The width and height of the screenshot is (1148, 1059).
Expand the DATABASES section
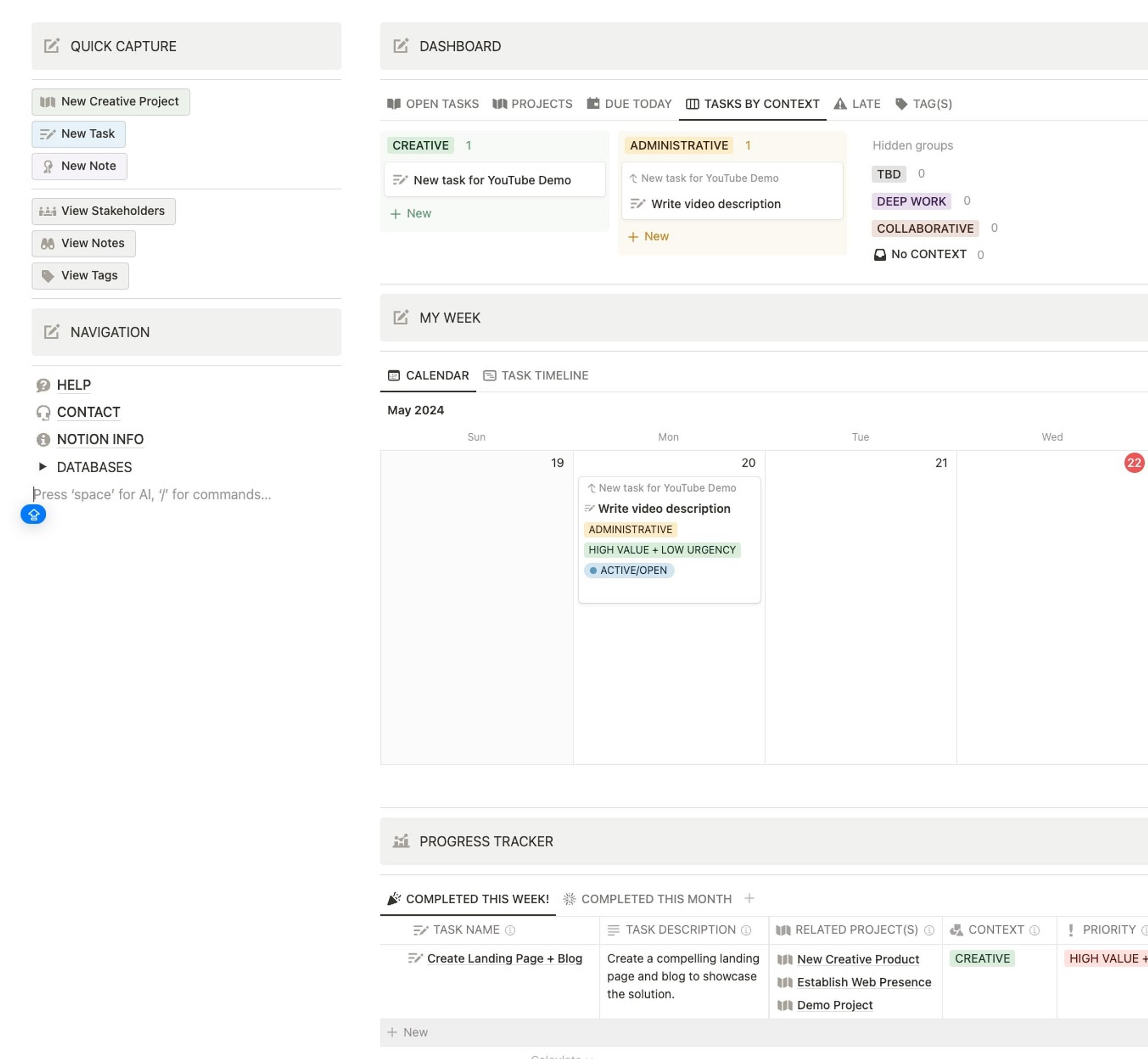(x=43, y=466)
